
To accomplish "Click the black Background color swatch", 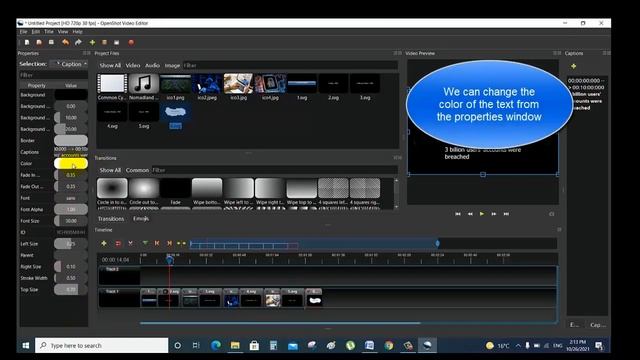I will (x=71, y=95).
